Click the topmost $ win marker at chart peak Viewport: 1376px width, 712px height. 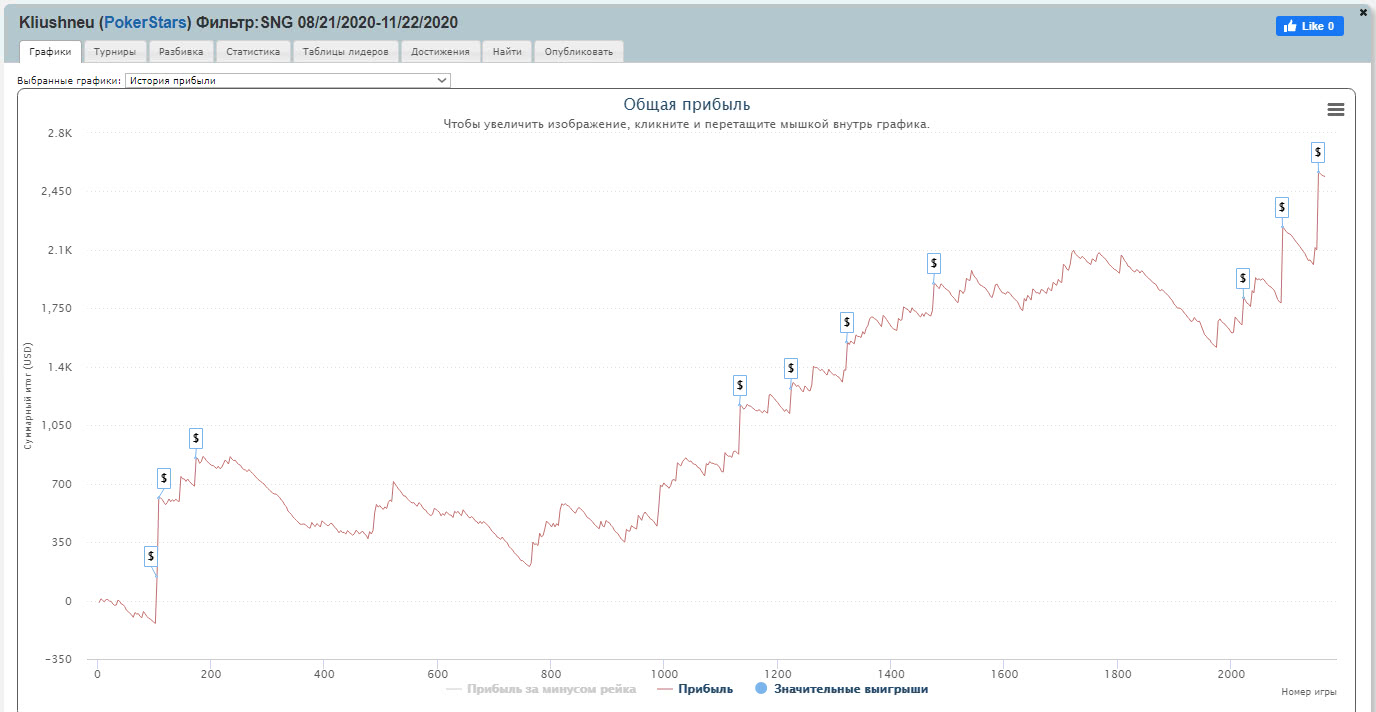[x=1318, y=152]
